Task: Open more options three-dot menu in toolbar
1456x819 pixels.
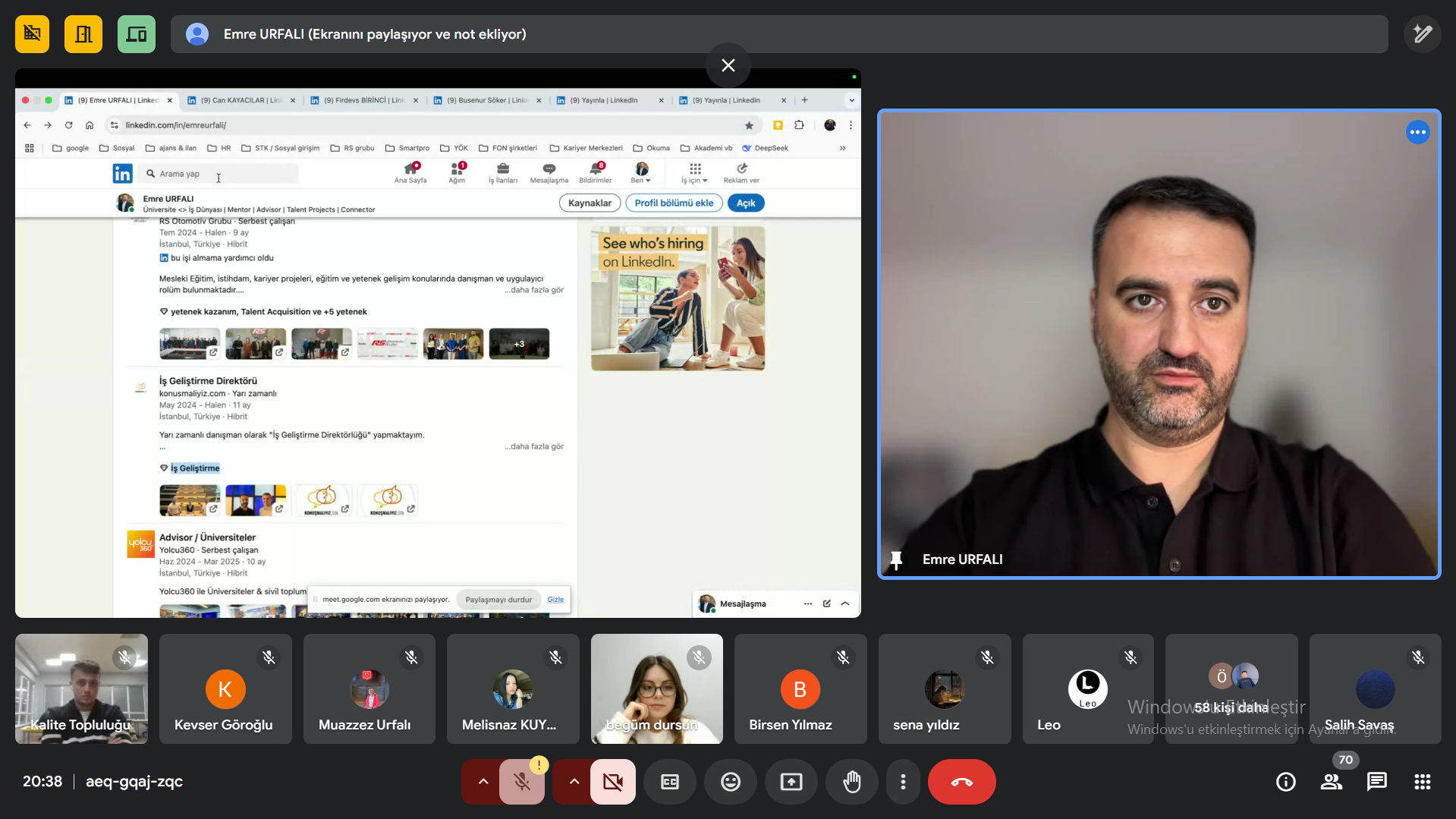Action: click(x=902, y=782)
